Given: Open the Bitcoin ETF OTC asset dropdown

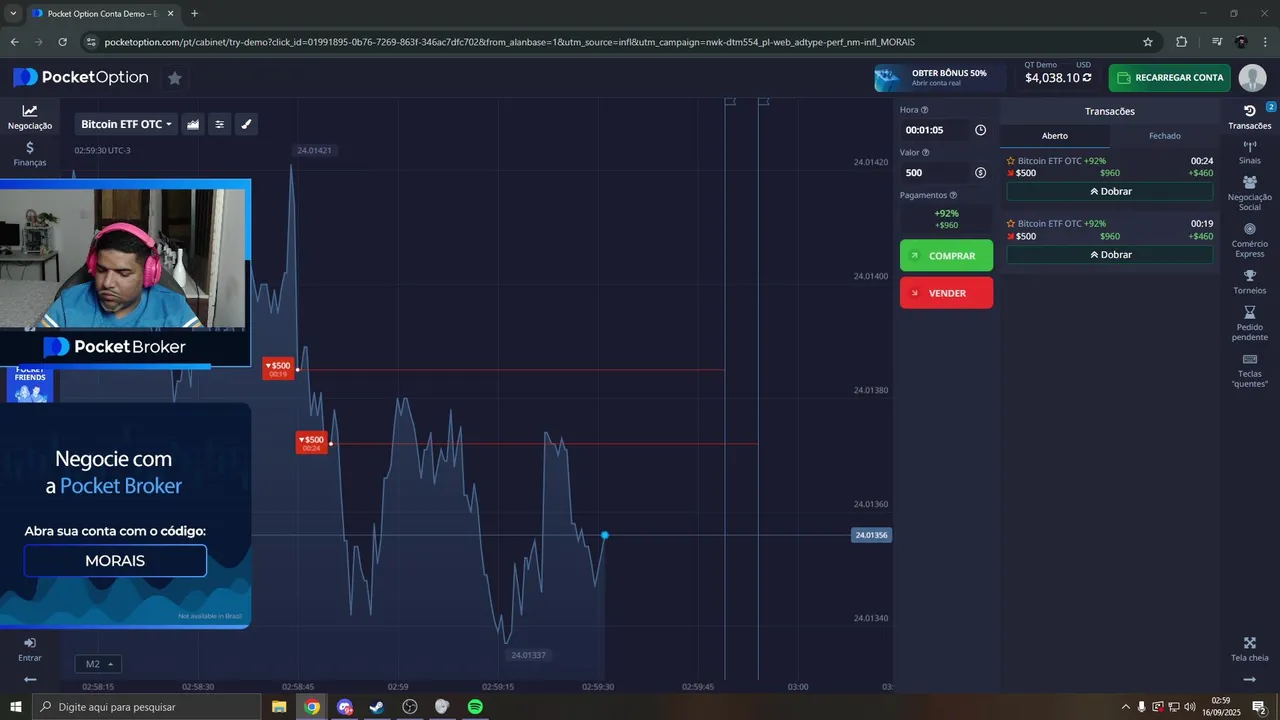Looking at the screenshot, I should (126, 124).
